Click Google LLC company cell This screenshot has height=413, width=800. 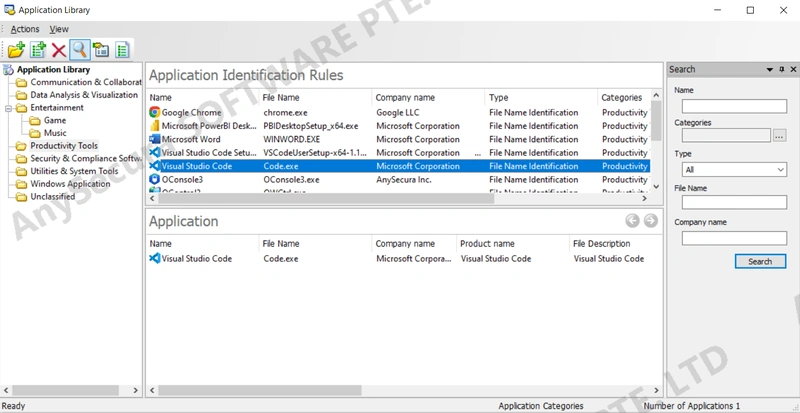tap(397, 112)
